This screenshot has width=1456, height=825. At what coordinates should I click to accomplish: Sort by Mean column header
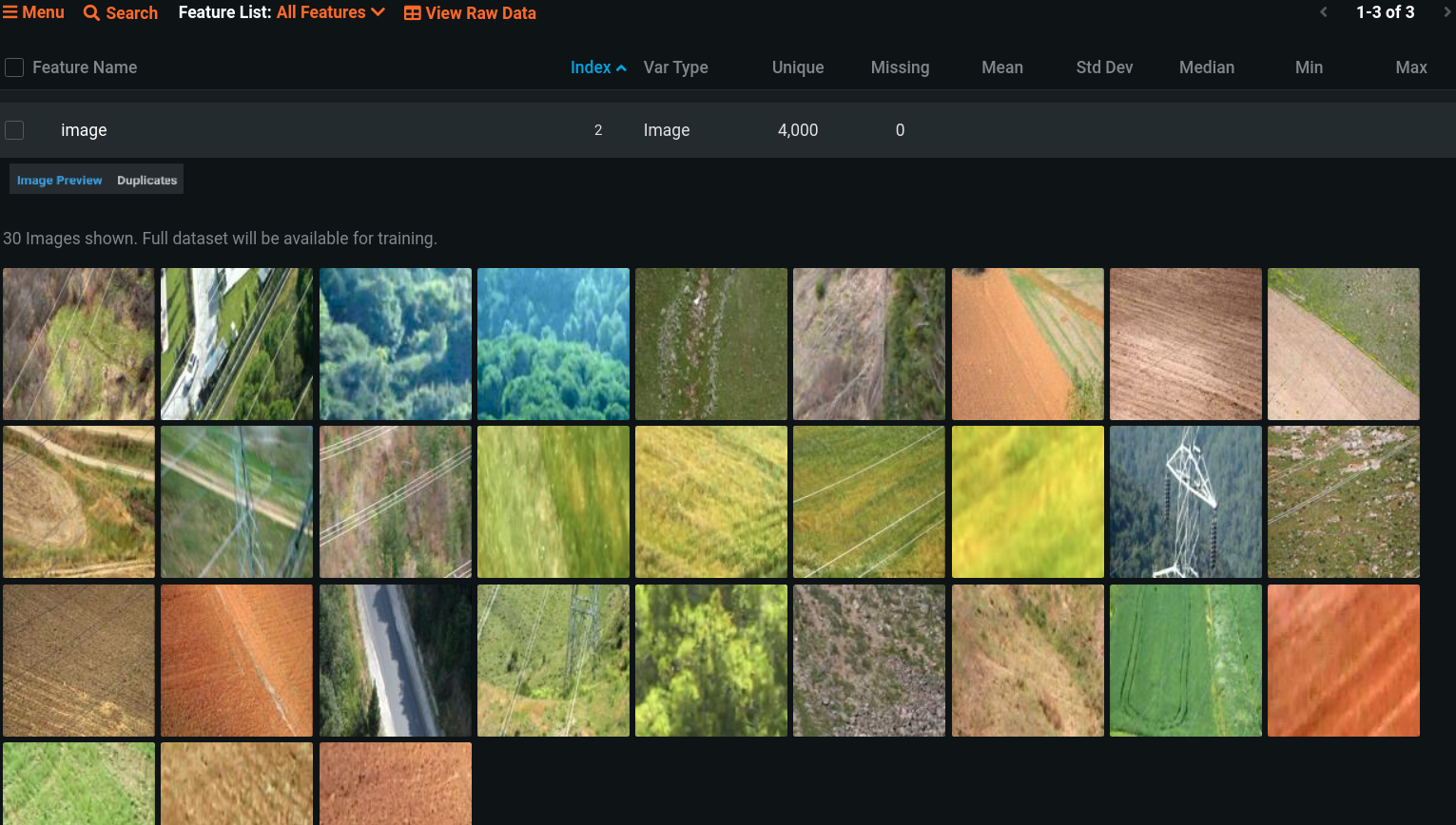pos(1001,67)
